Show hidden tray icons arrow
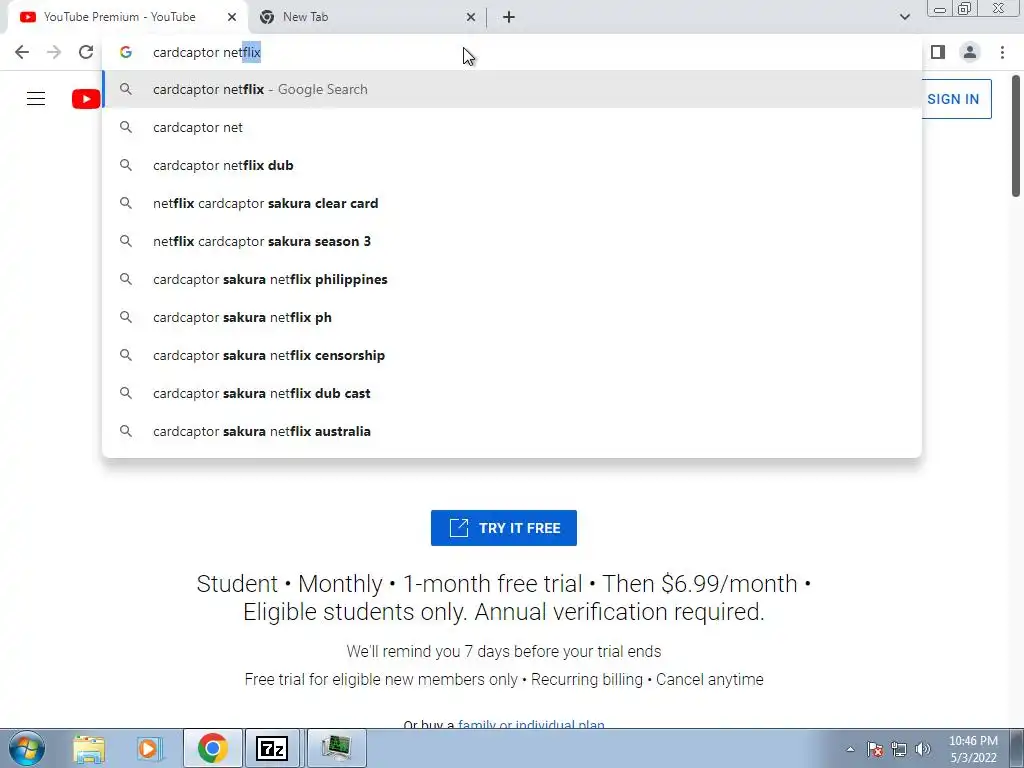This screenshot has height=768, width=1024. point(850,749)
